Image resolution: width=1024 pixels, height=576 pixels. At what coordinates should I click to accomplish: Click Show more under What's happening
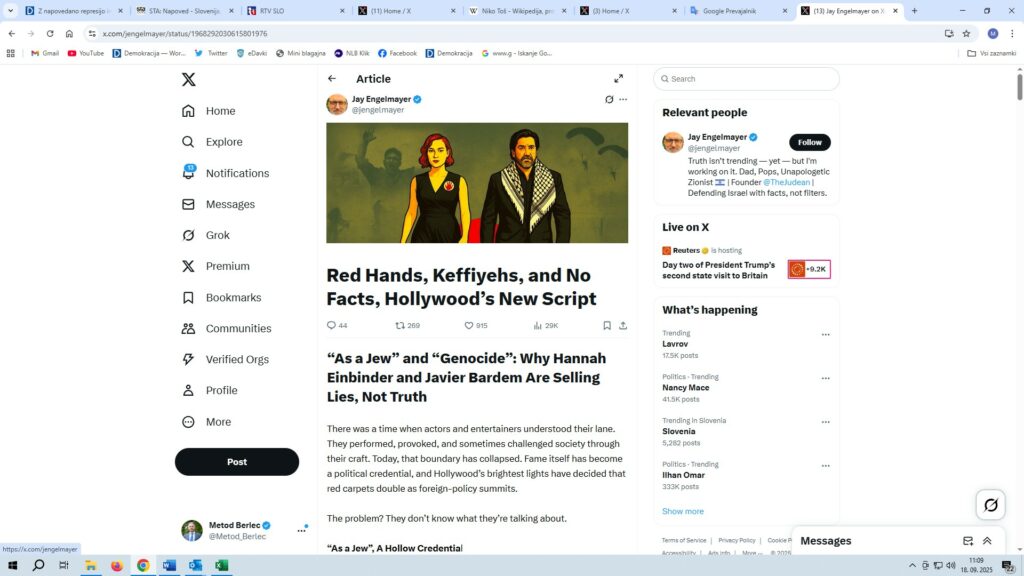click(x=683, y=511)
